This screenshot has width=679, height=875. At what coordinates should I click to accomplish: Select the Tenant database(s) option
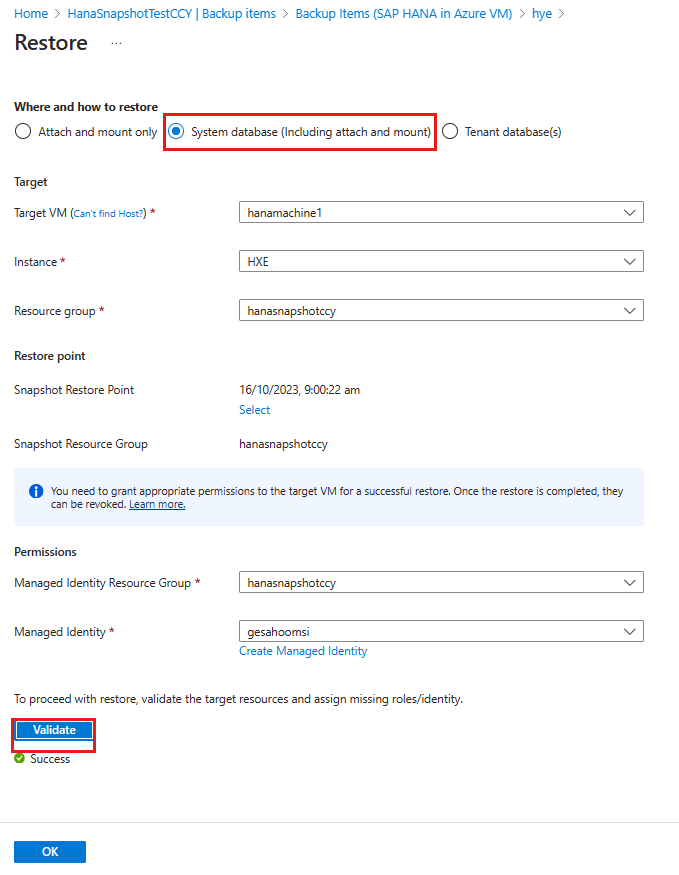click(450, 131)
